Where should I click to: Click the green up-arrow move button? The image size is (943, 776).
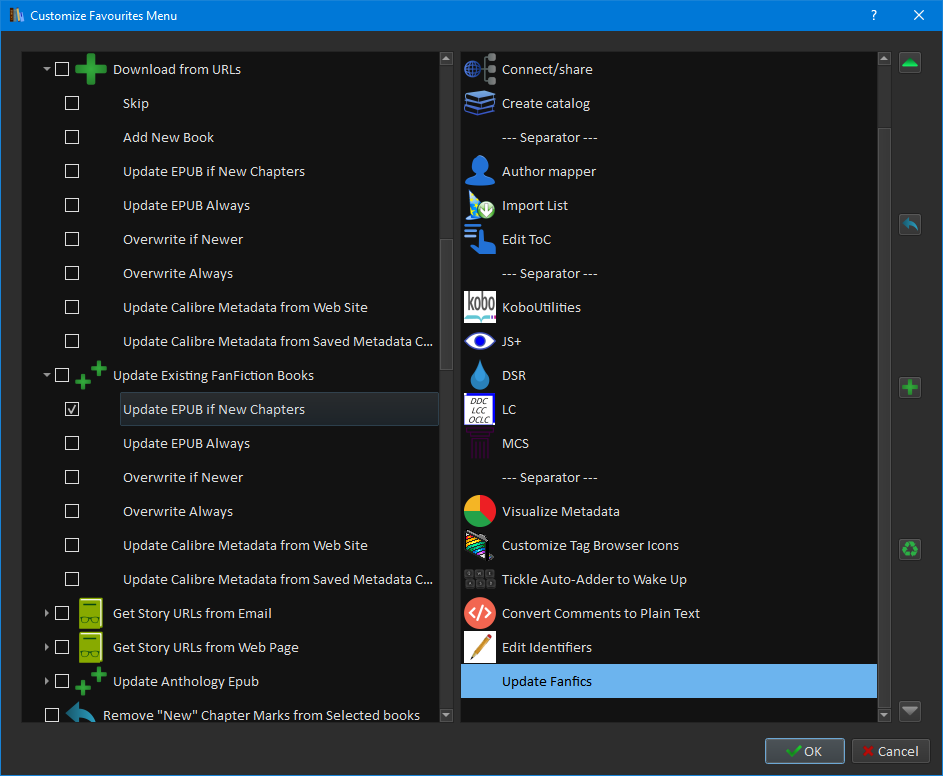pos(910,63)
